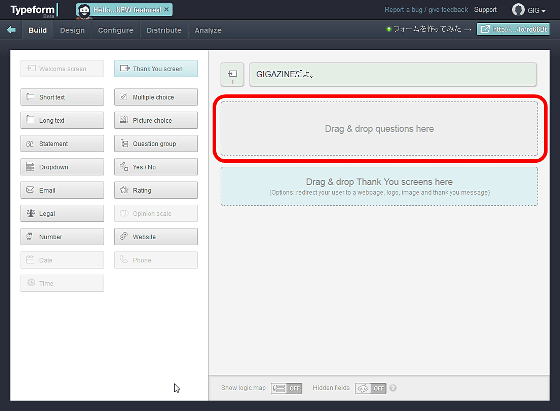Click the Phone question block
This screenshot has height=411, width=560.
click(x=156, y=260)
